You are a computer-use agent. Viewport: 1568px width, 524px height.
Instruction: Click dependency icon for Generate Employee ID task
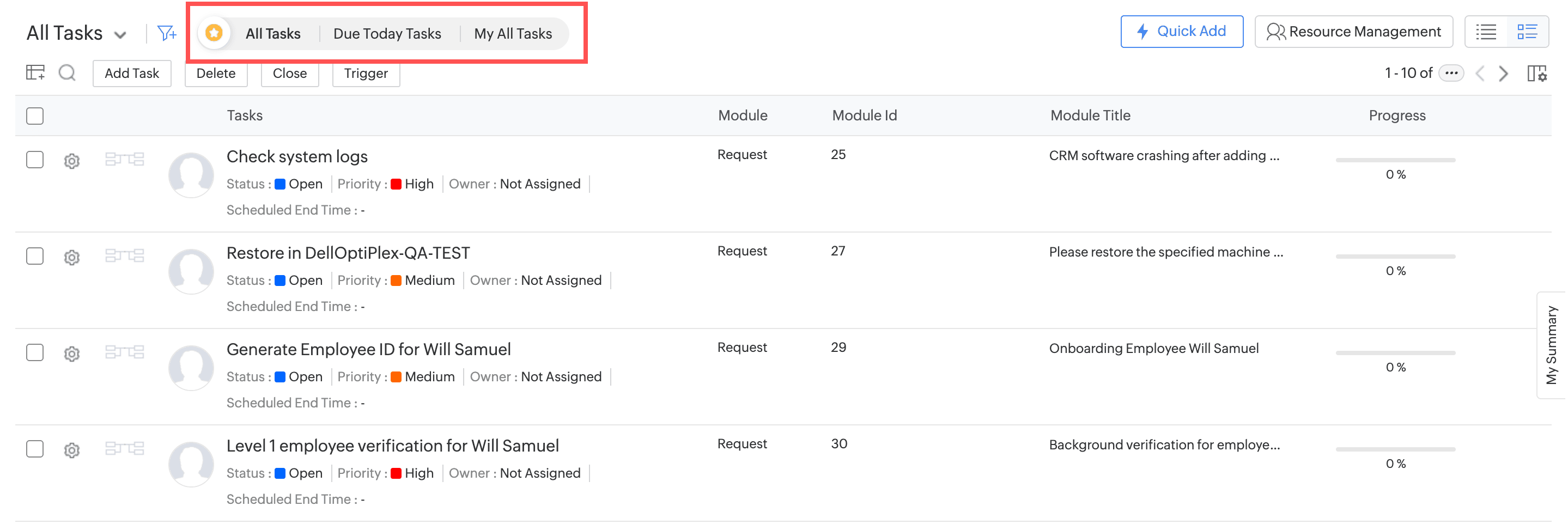click(124, 352)
